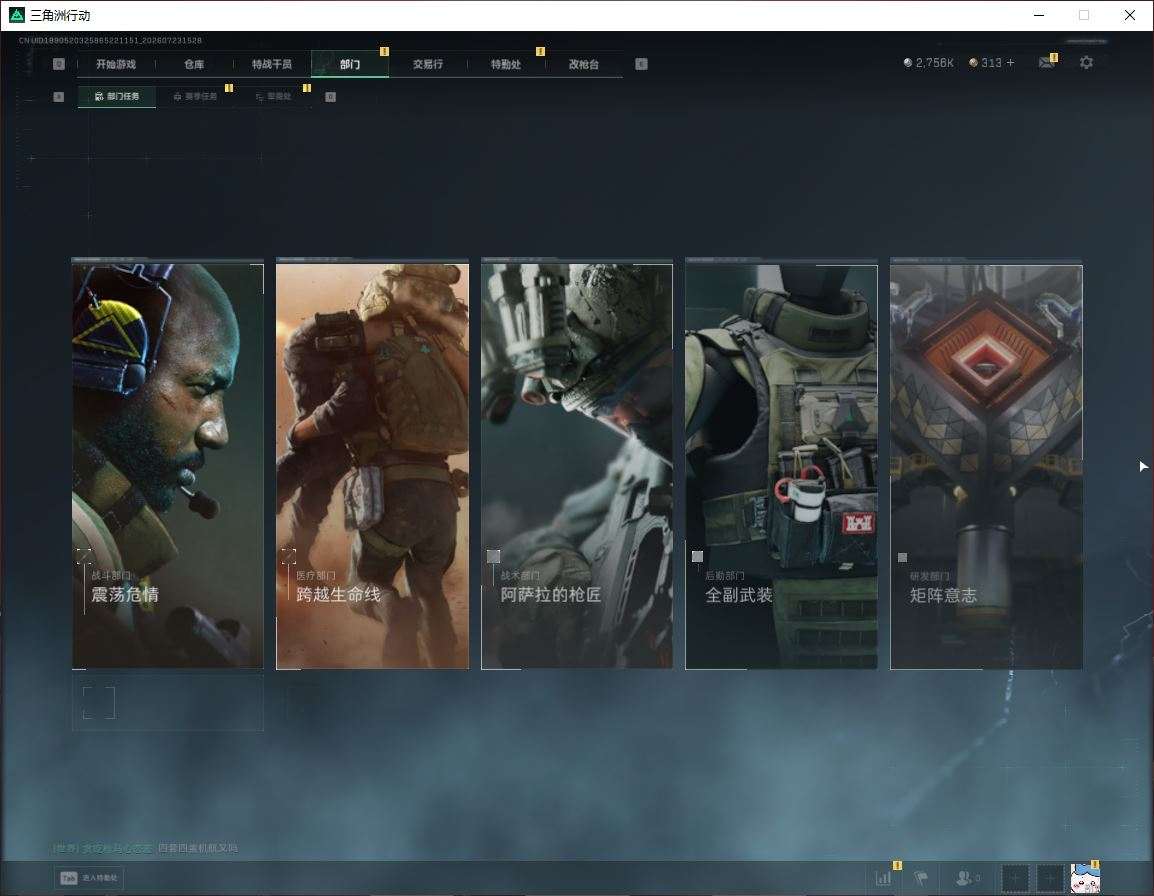This screenshot has width=1154, height=896.
Task: Open the friends list icon
Action: point(966,878)
